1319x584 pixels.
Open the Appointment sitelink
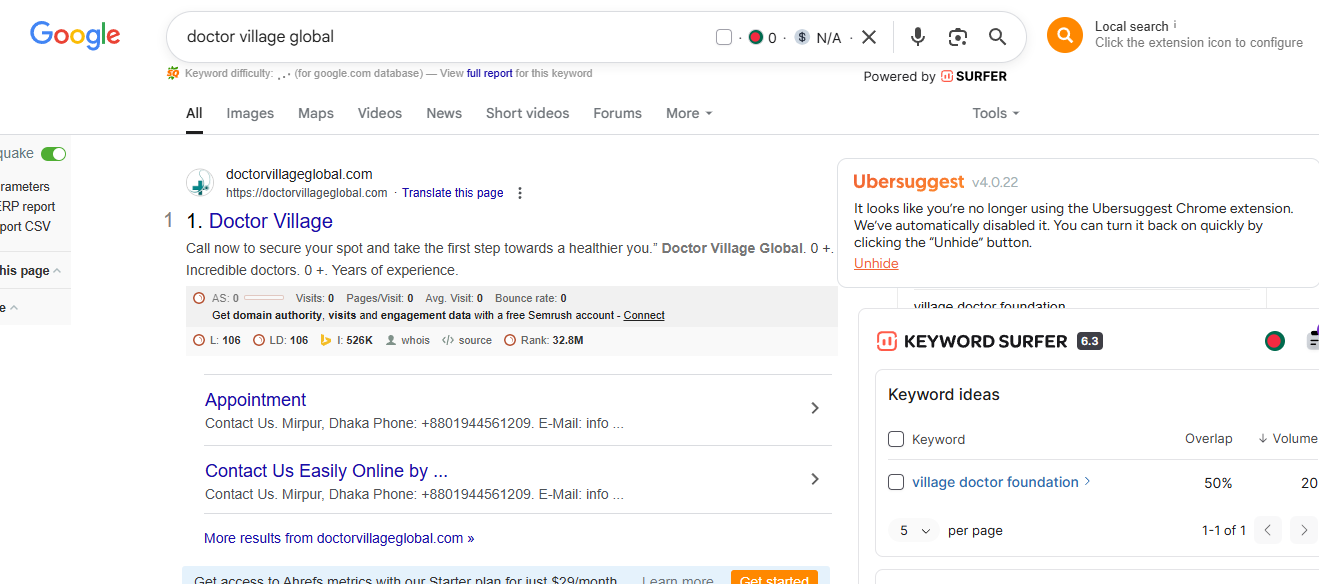point(255,400)
